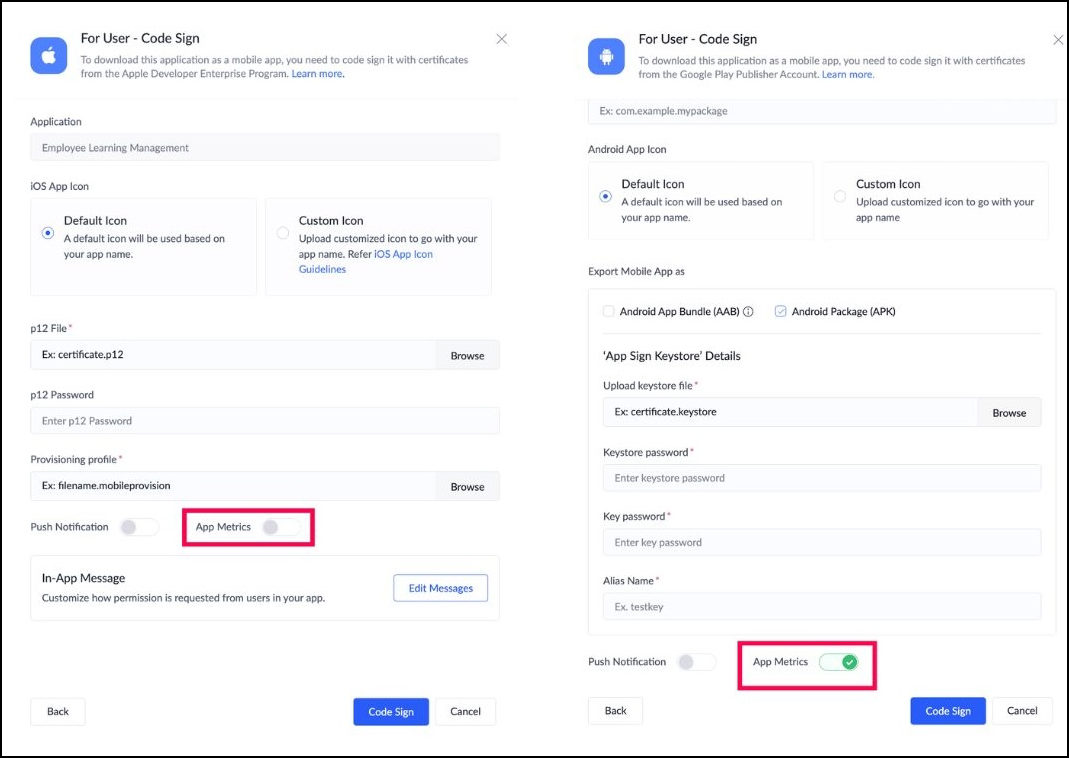Click info icon beside Android App Bundle
The height and width of the screenshot is (758, 1069).
[x=748, y=312]
